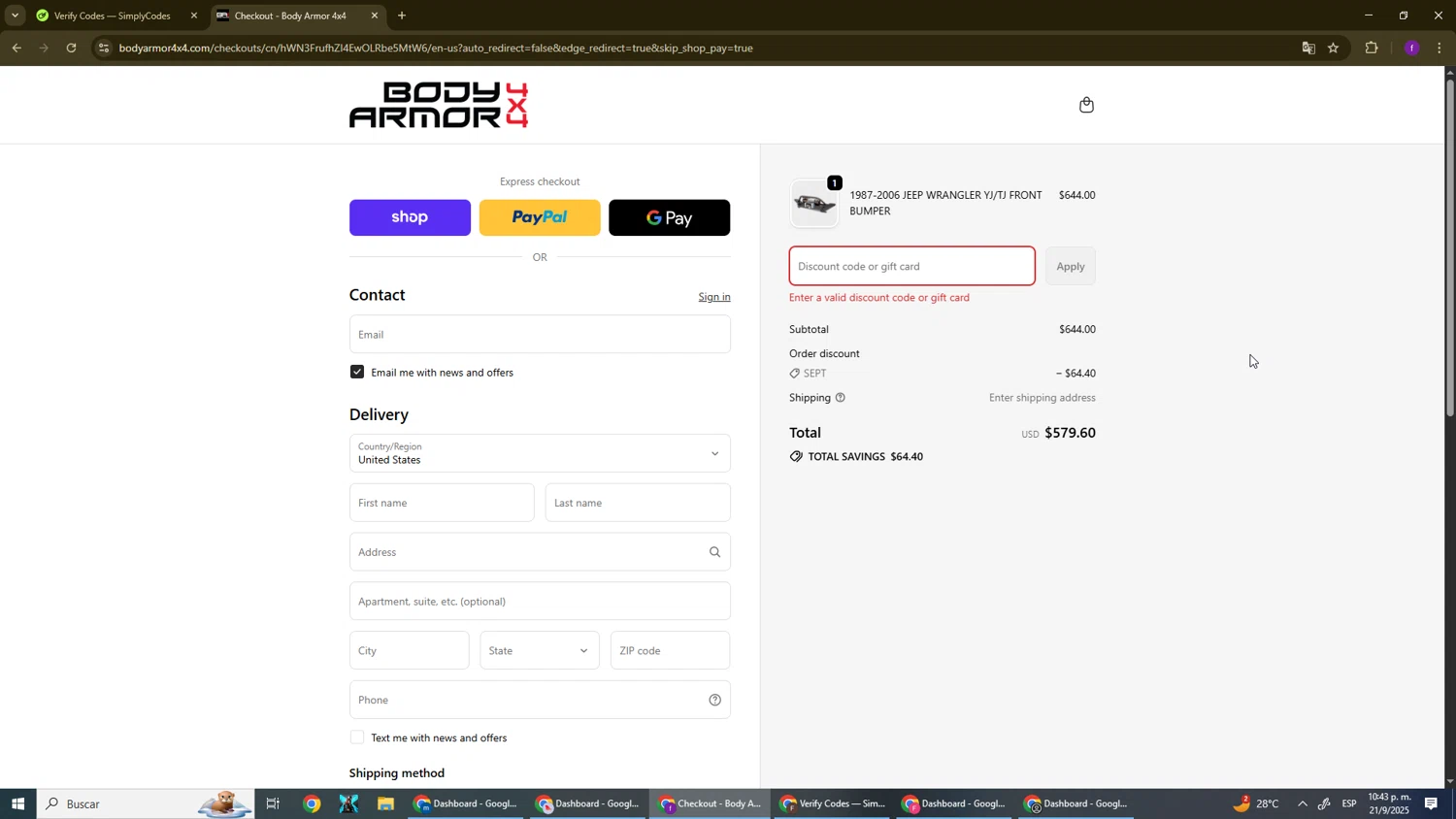Click the Body Armor 4x4 logo
The height and width of the screenshot is (819, 1456).
pos(439,105)
